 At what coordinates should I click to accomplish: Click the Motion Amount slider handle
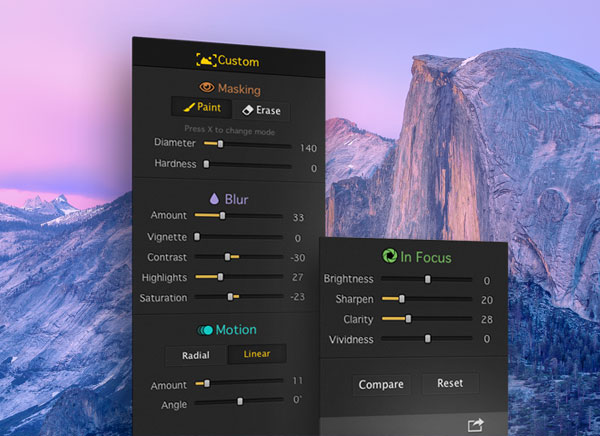click(207, 383)
